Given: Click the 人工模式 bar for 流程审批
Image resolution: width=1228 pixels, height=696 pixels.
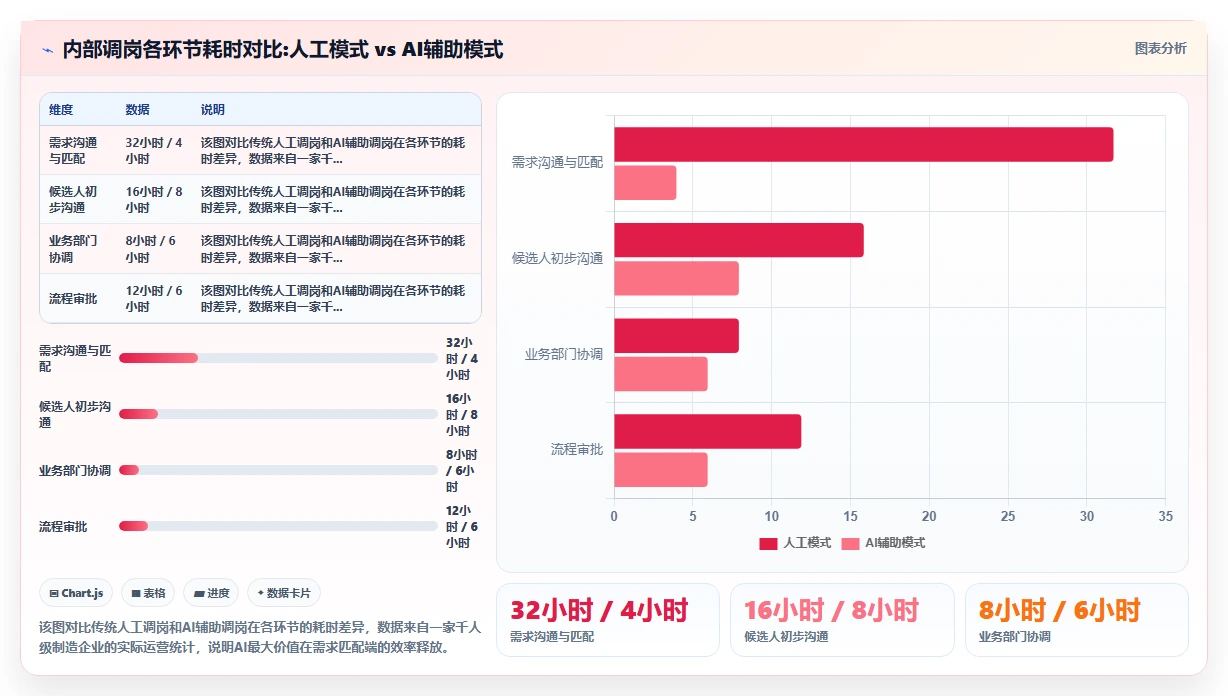Looking at the screenshot, I should (x=707, y=431).
